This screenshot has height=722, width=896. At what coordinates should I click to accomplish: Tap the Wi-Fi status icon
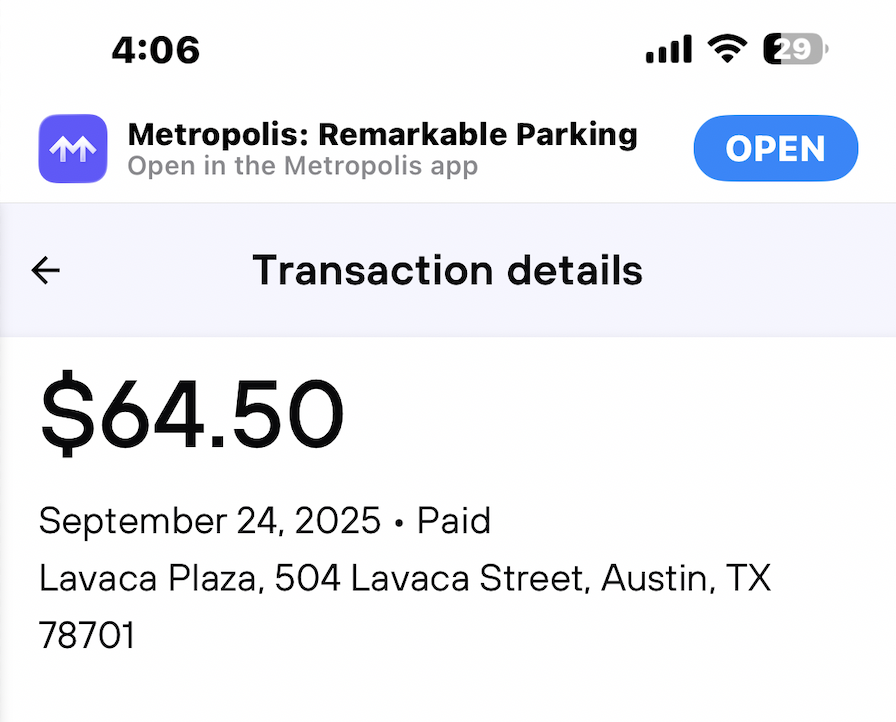(727, 48)
